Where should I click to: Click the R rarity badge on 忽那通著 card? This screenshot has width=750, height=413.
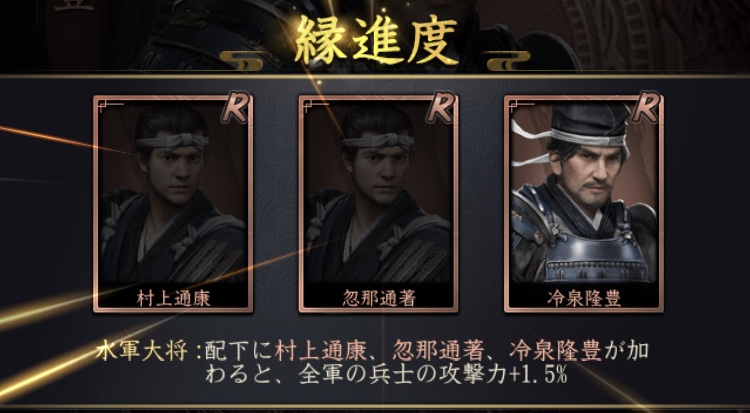coord(441,109)
